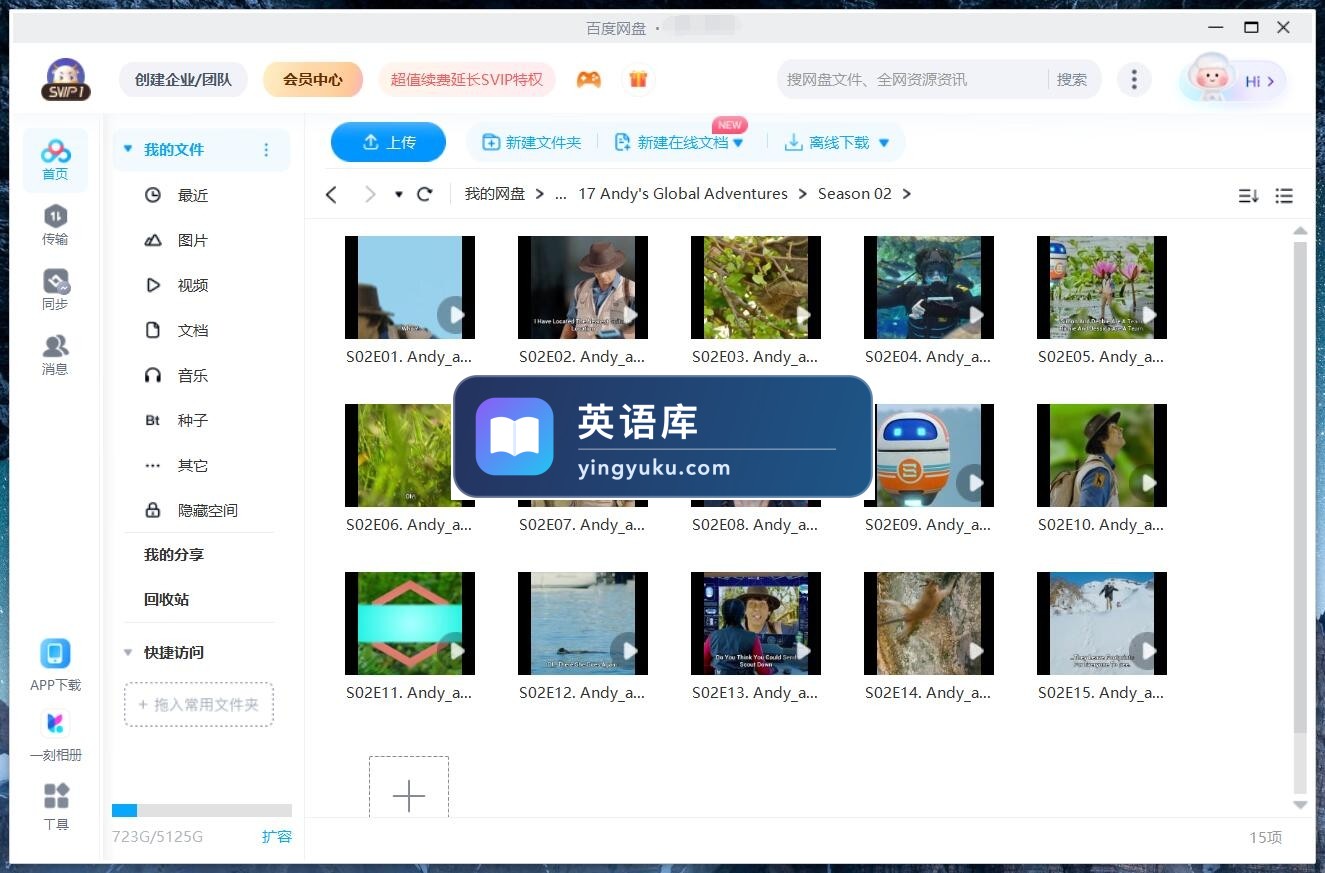Click 超值续费延长SVIP特权 promo link
Viewport: 1325px width, 873px height.
pyautogui.click(x=467, y=79)
